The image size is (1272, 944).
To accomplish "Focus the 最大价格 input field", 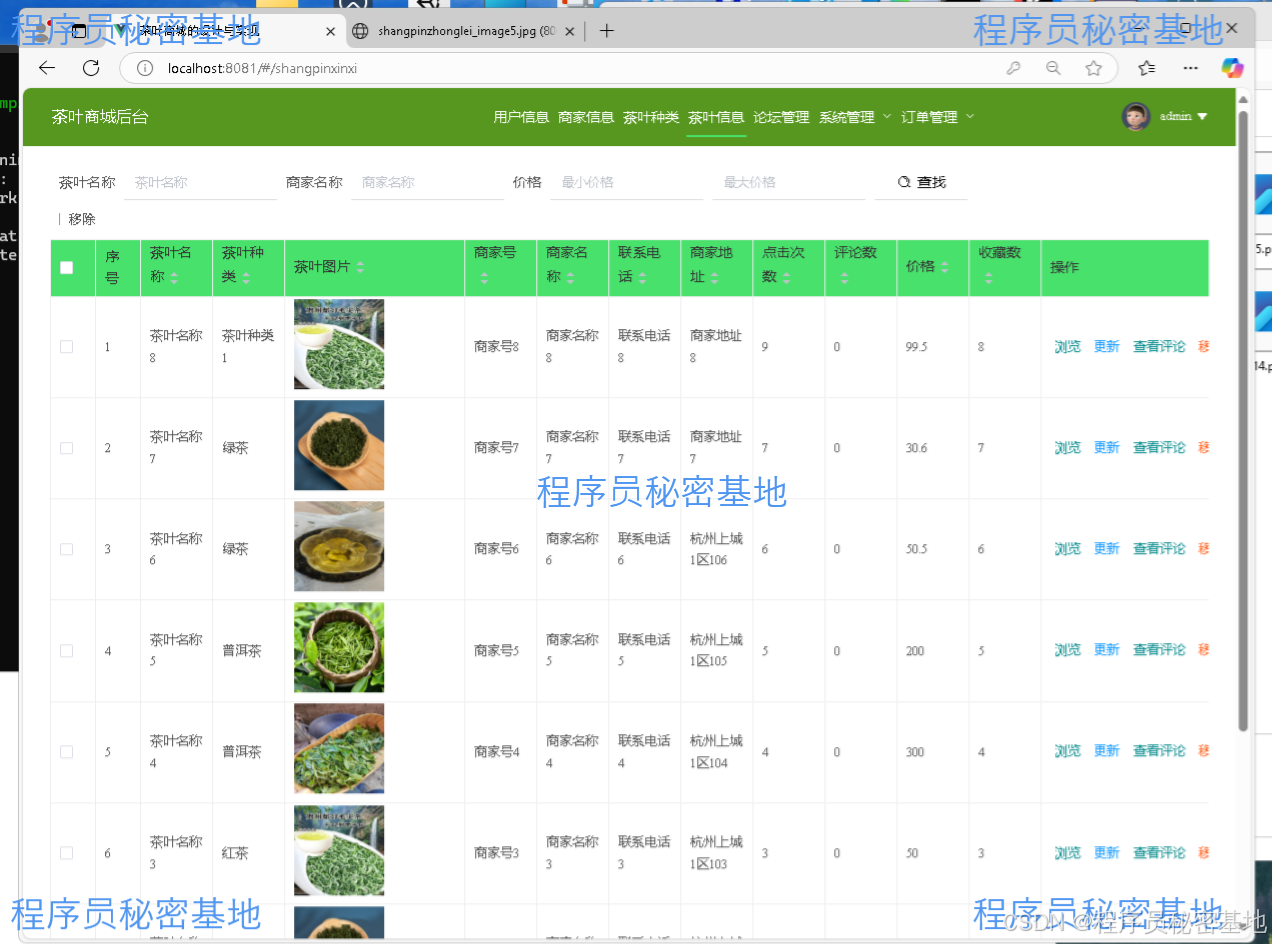I will [x=789, y=182].
